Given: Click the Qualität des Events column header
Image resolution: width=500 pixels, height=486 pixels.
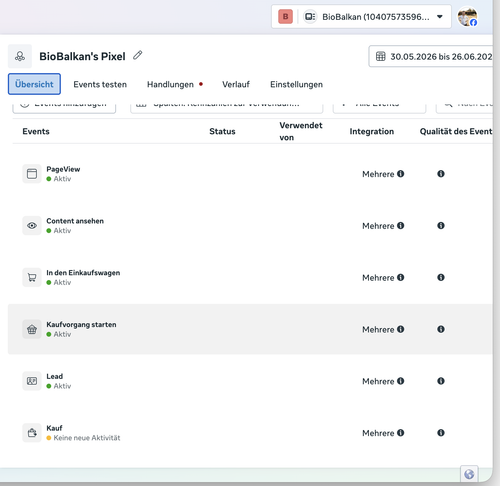Looking at the screenshot, I should [456, 131].
